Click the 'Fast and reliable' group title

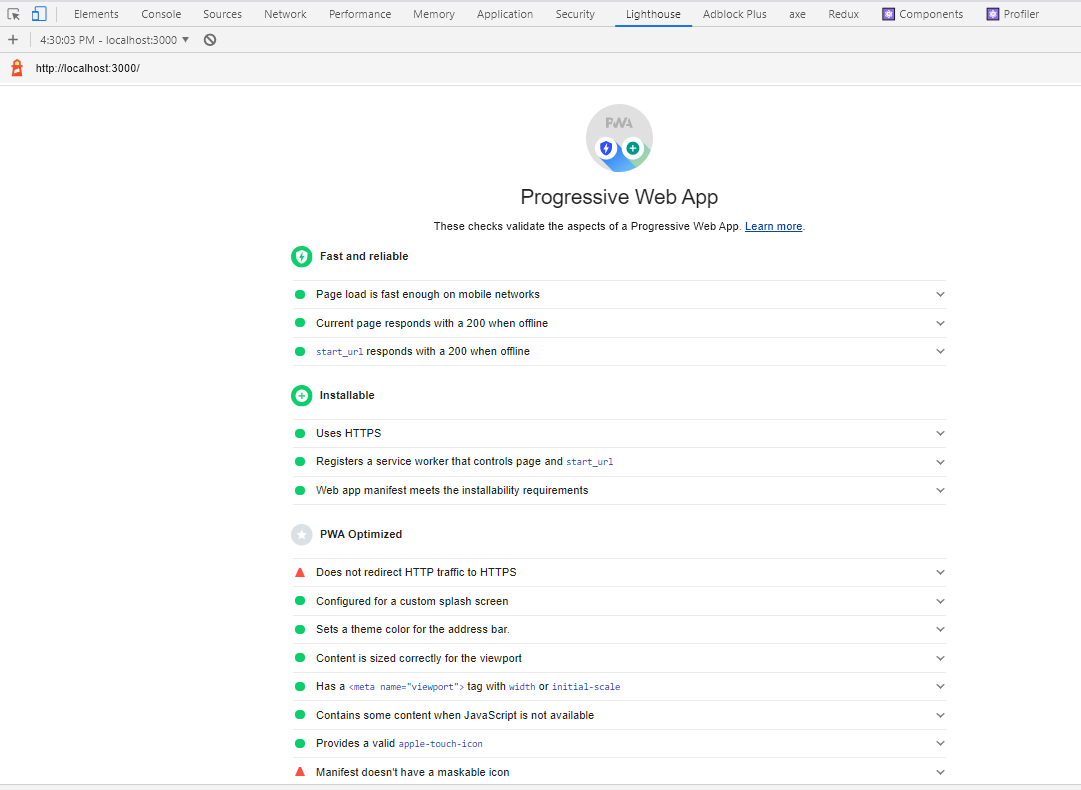[x=364, y=256]
